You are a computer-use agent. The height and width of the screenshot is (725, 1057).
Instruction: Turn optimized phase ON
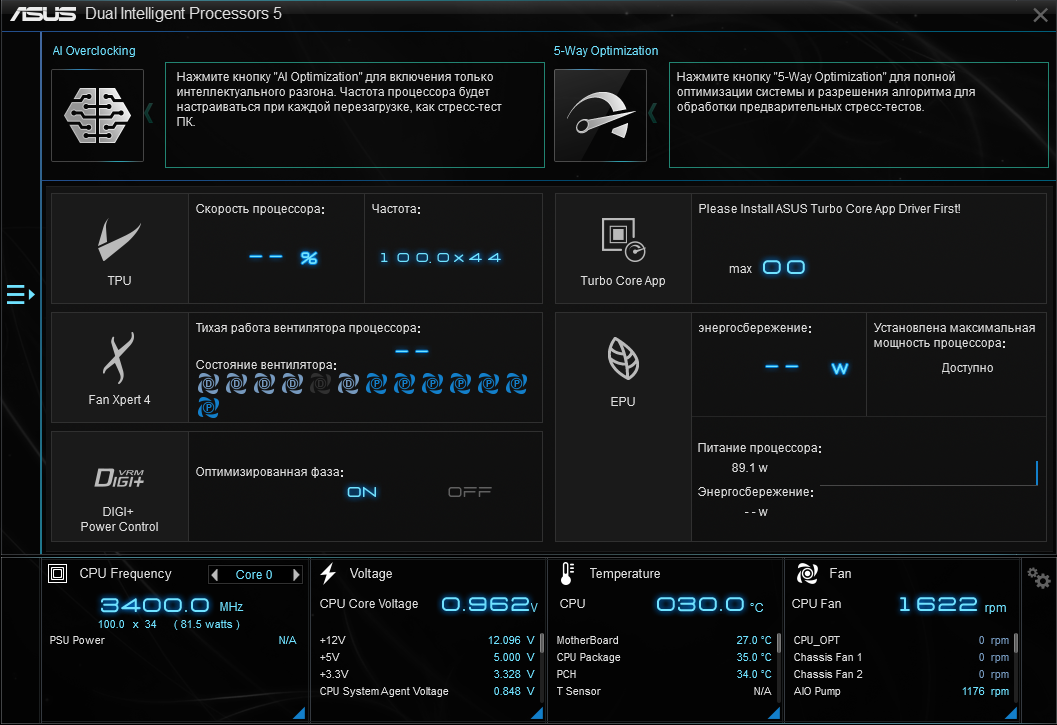click(362, 492)
